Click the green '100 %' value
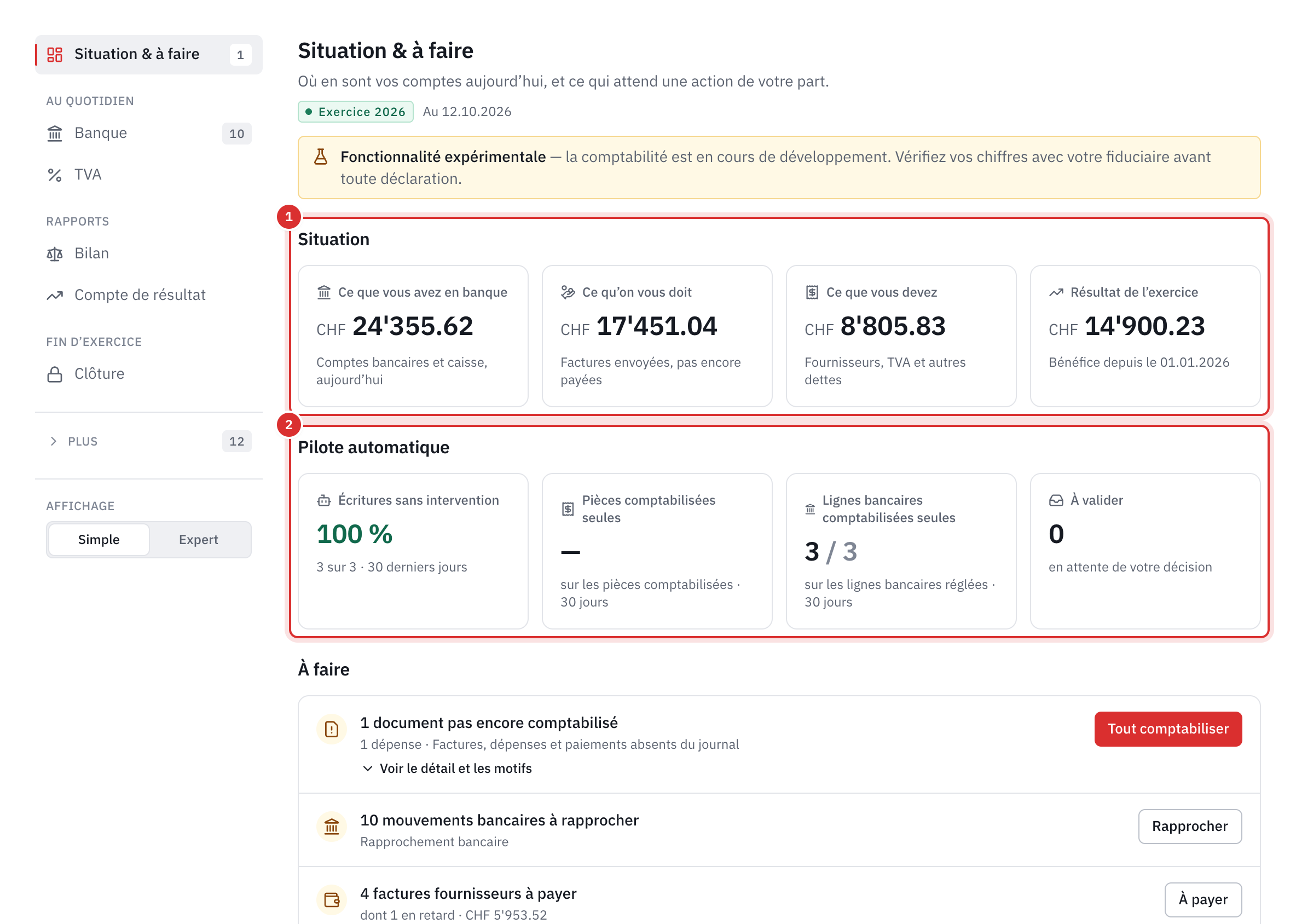This screenshot has height=924, width=1296. [355, 535]
